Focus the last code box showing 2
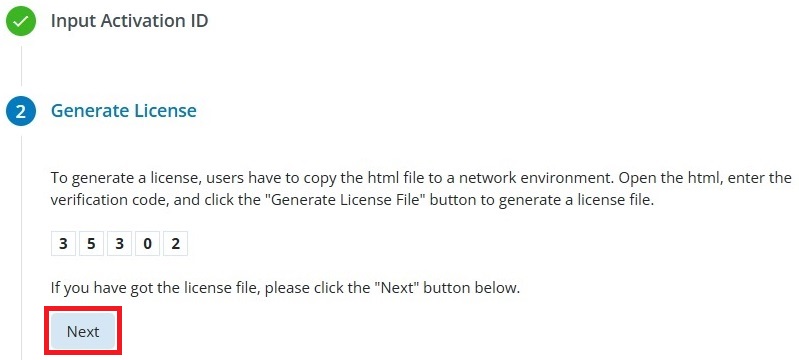This screenshot has height=360, width=799. 175,244
